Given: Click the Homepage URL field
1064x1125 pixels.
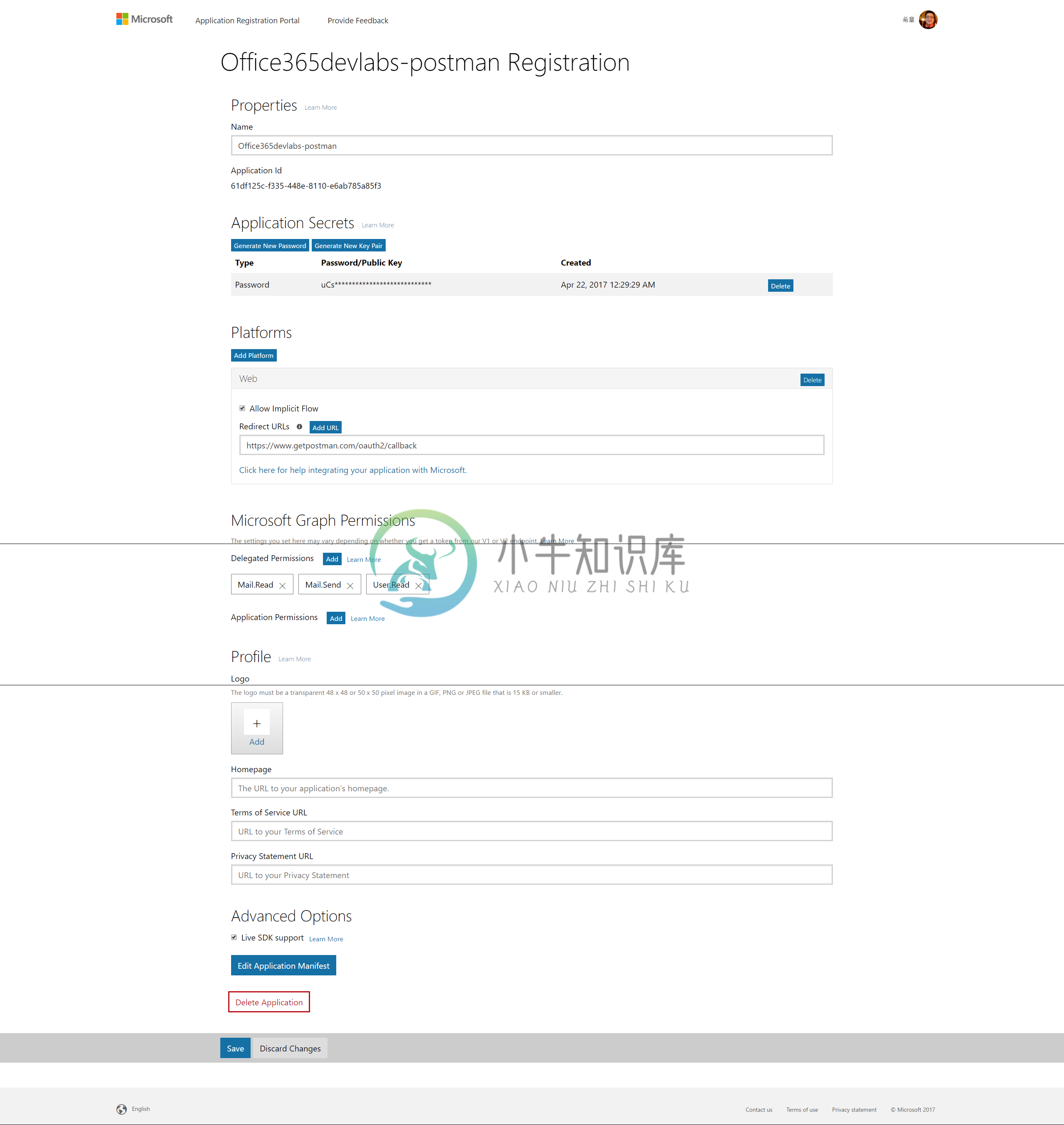Looking at the screenshot, I should coord(532,788).
